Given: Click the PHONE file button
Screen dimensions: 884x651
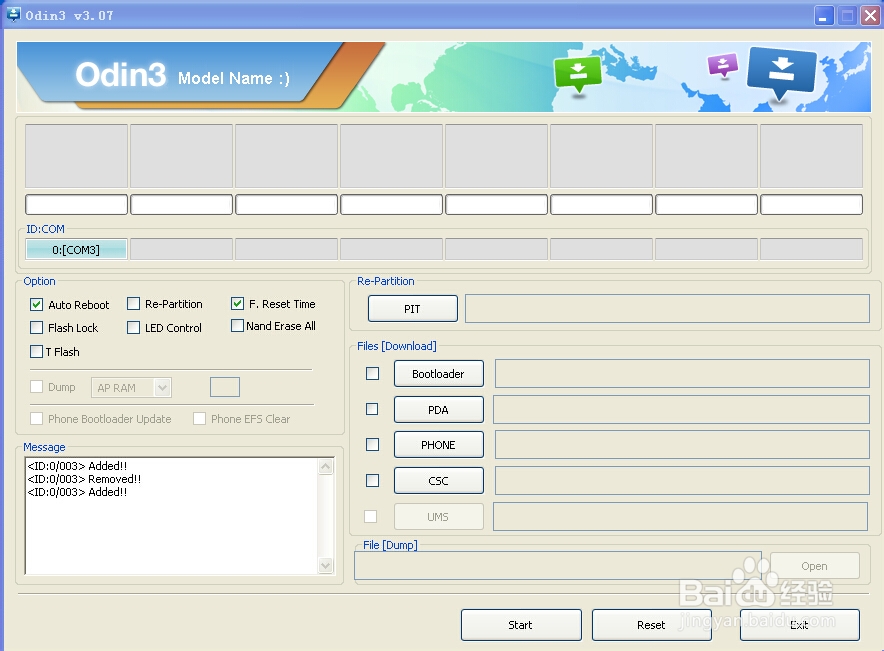Looking at the screenshot, I should pos(439,445).
